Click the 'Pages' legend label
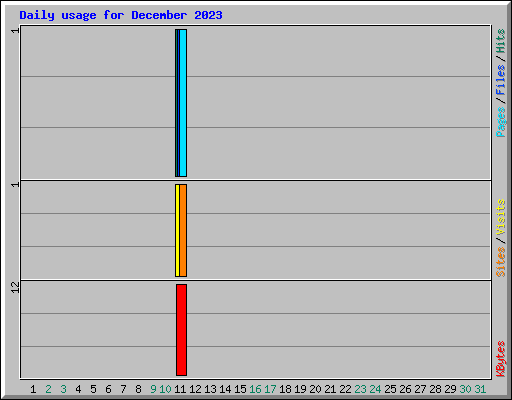 [500, 122]
